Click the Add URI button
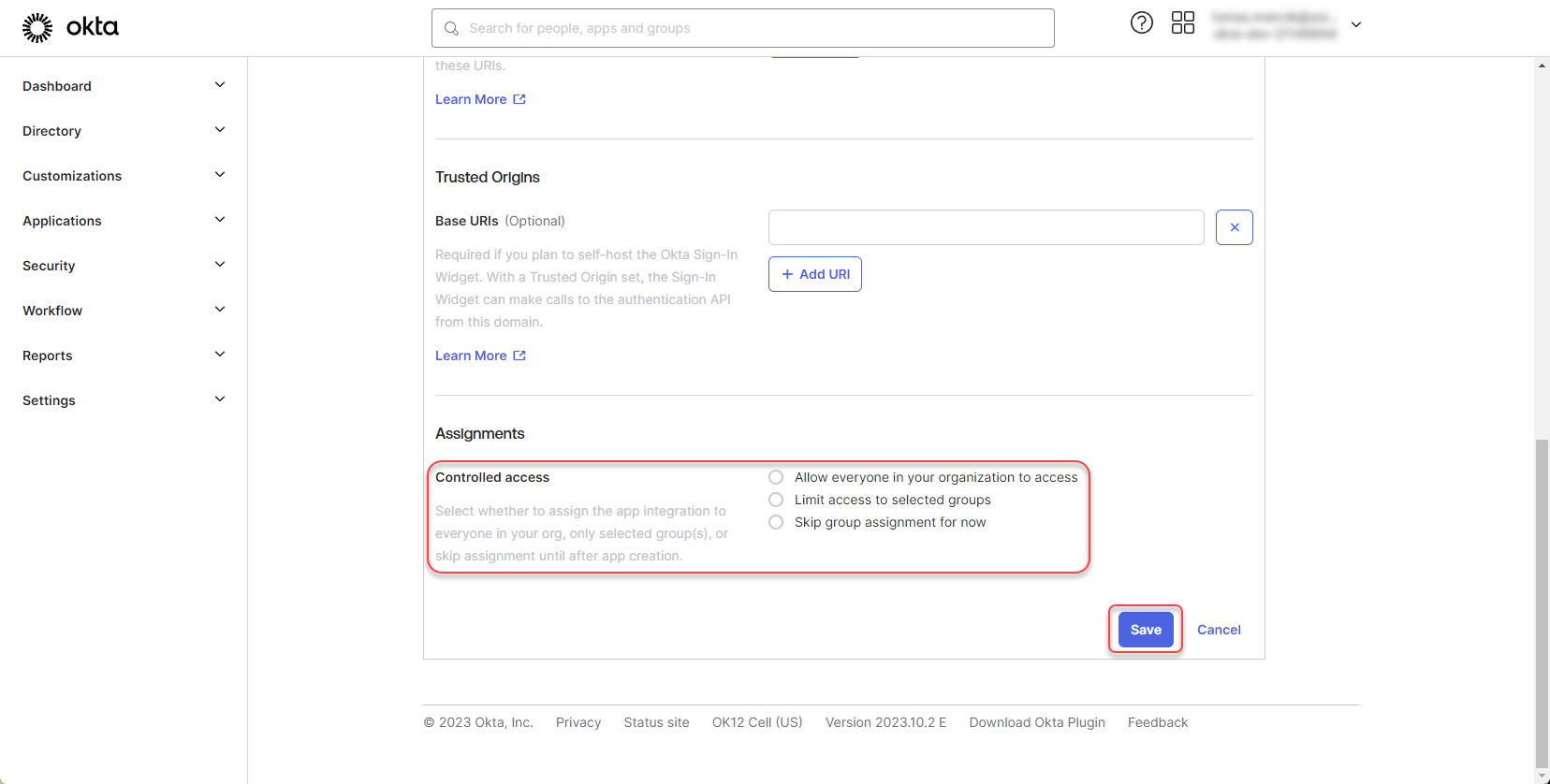This screenshot has height=784, width=1550. coord(814,274)
